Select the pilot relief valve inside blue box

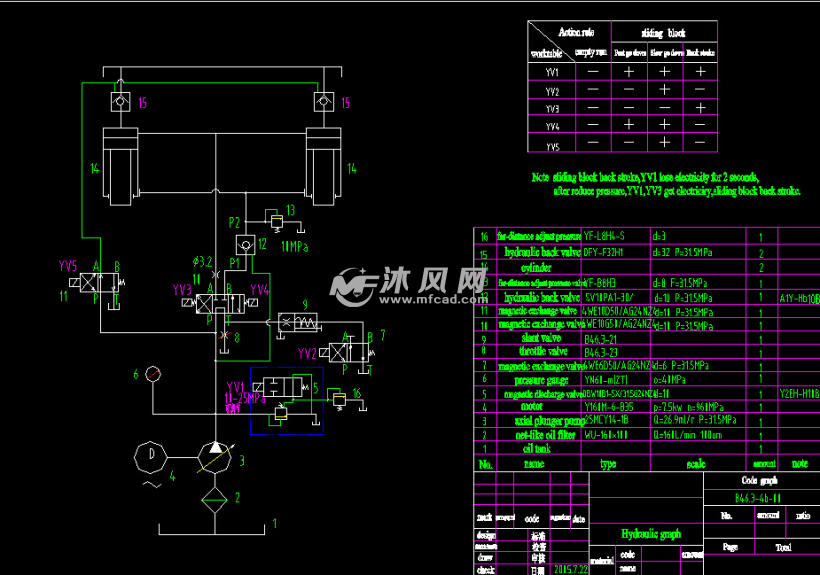[280, 412]
